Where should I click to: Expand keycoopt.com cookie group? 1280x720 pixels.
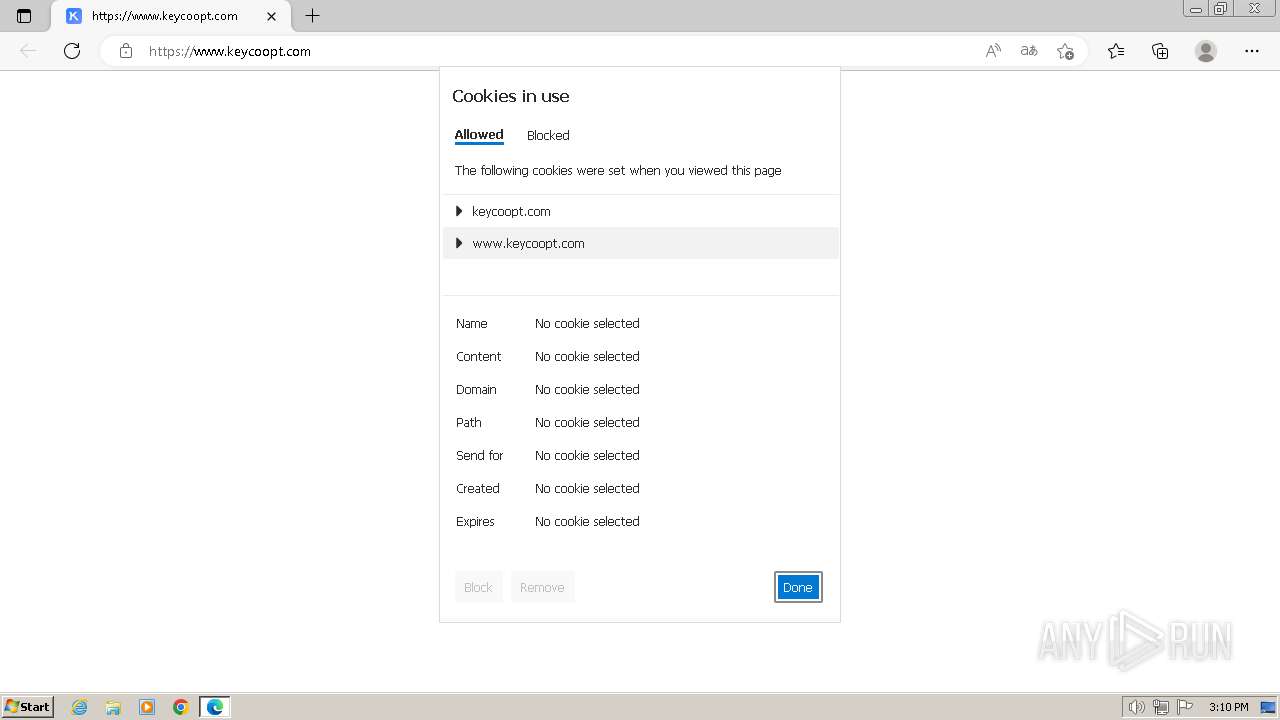pos(459,211)
